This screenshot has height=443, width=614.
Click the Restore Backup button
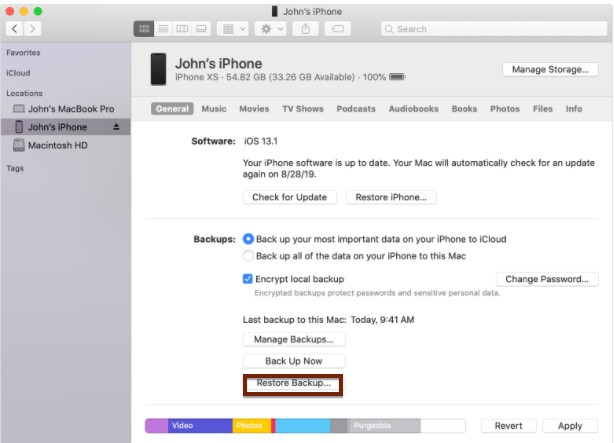coord(293,384)
